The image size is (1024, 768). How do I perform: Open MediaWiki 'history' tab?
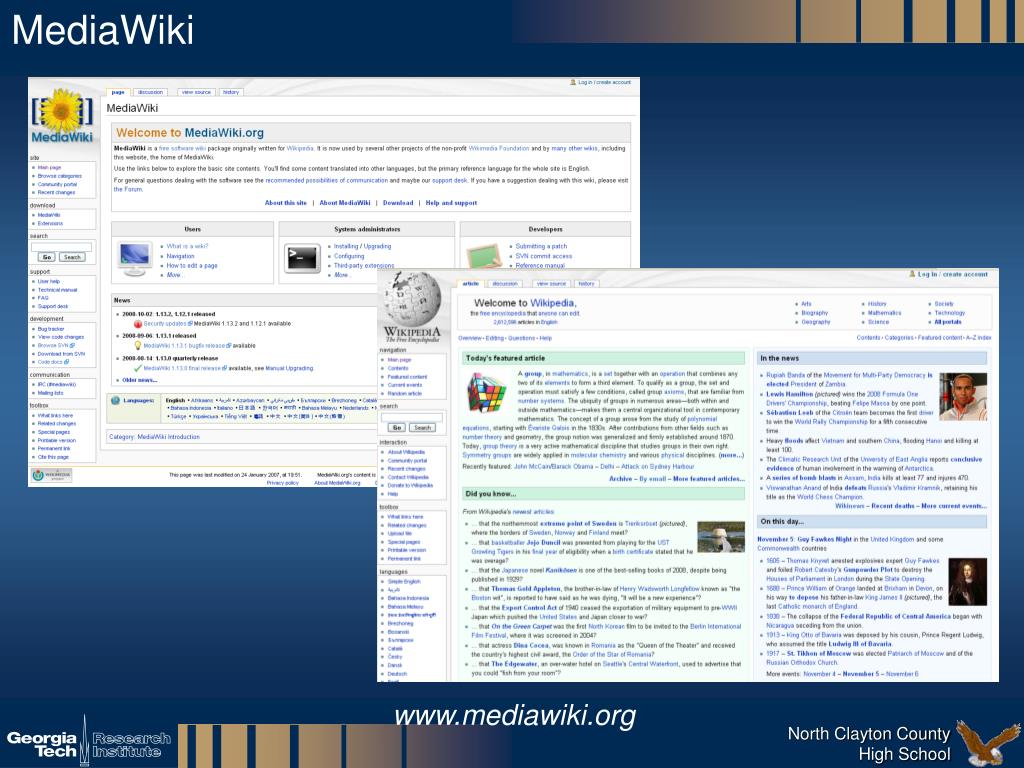tap(231, 92)
